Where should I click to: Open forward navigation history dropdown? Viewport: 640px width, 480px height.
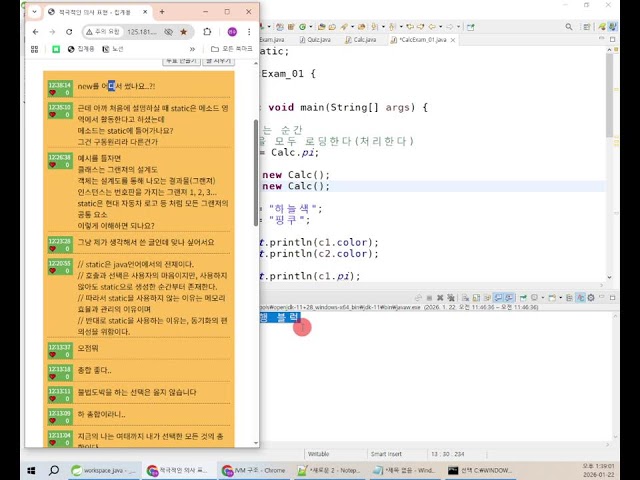(x=458, y=27)
